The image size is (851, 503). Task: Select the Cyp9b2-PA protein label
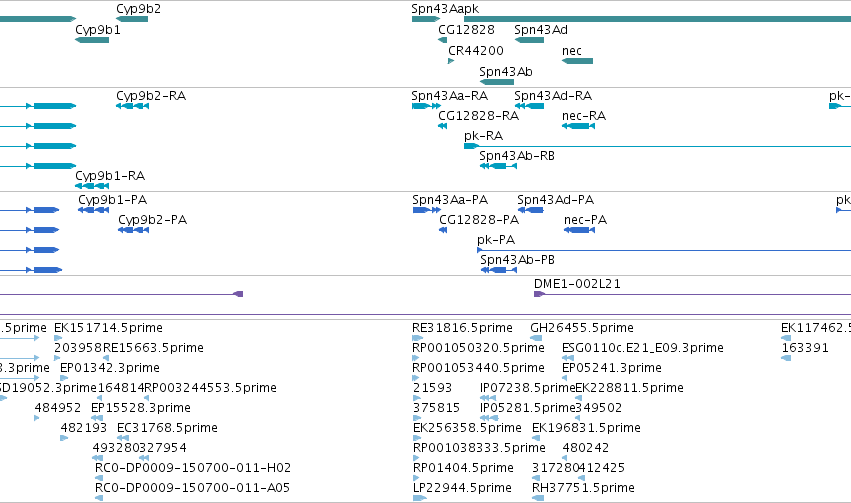click(153, 220)
